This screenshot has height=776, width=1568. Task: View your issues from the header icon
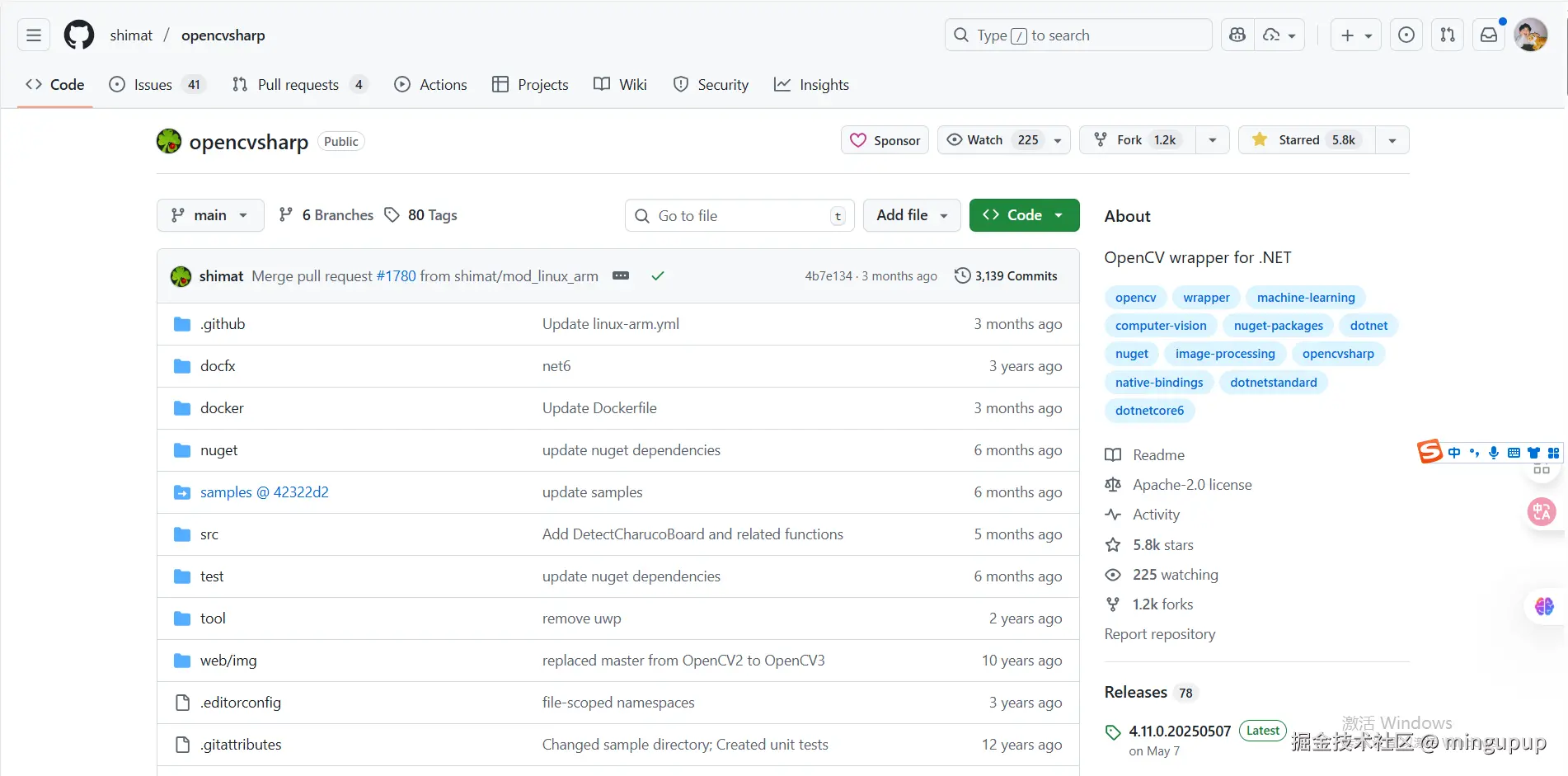(1406, 35)
